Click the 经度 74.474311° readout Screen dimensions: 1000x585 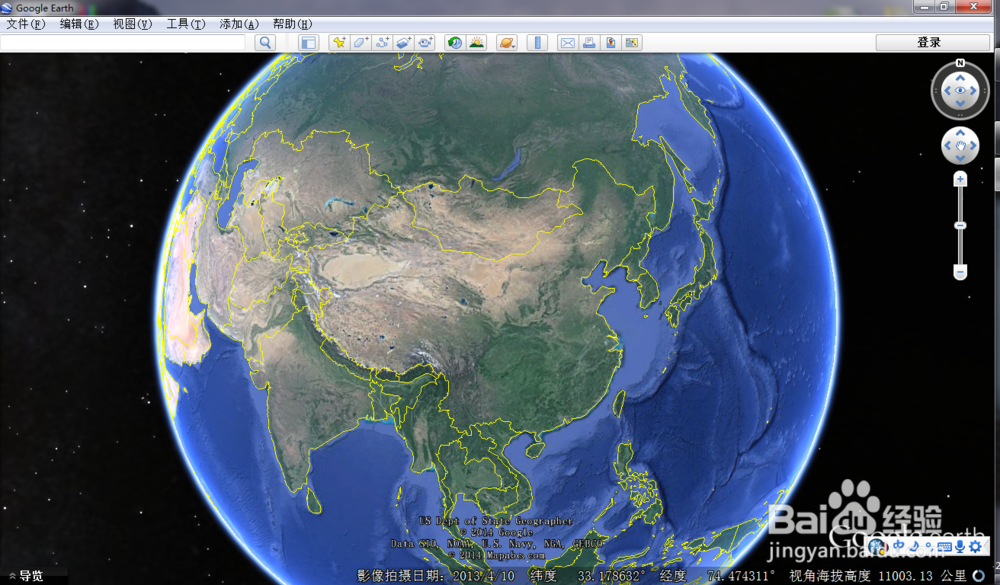pos(717,576)
